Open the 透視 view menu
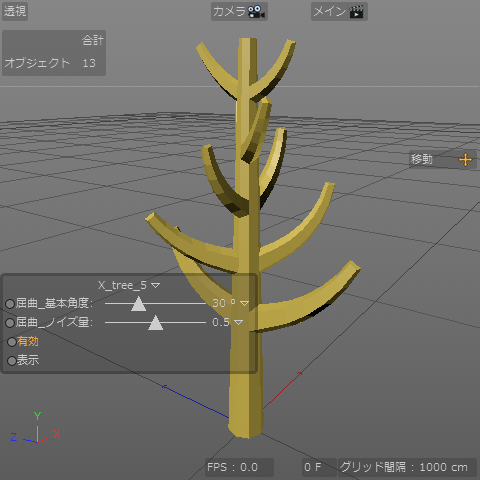480x480 pixels. coord(15,11)
